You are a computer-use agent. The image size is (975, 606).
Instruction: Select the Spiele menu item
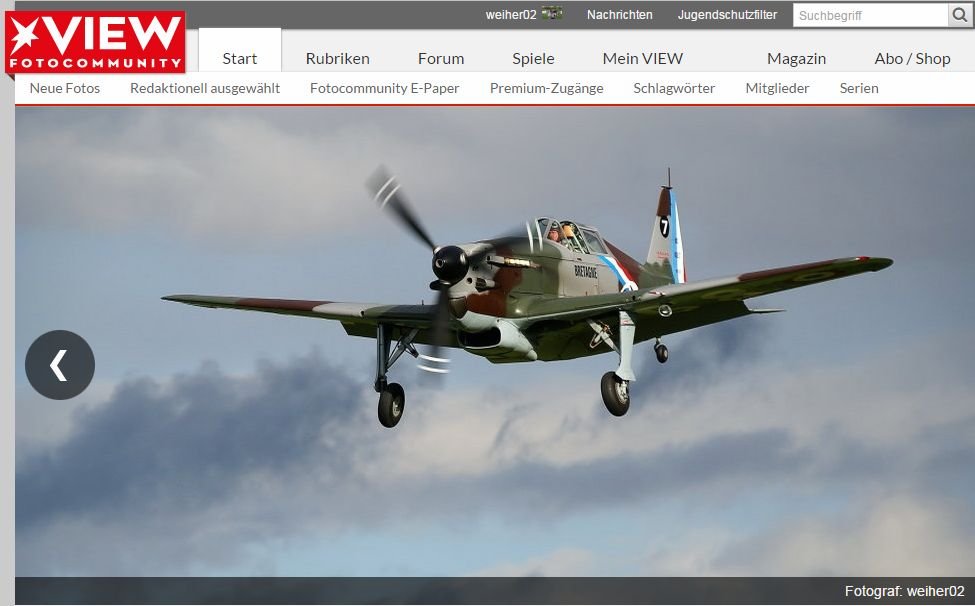(x=533, y=58)
